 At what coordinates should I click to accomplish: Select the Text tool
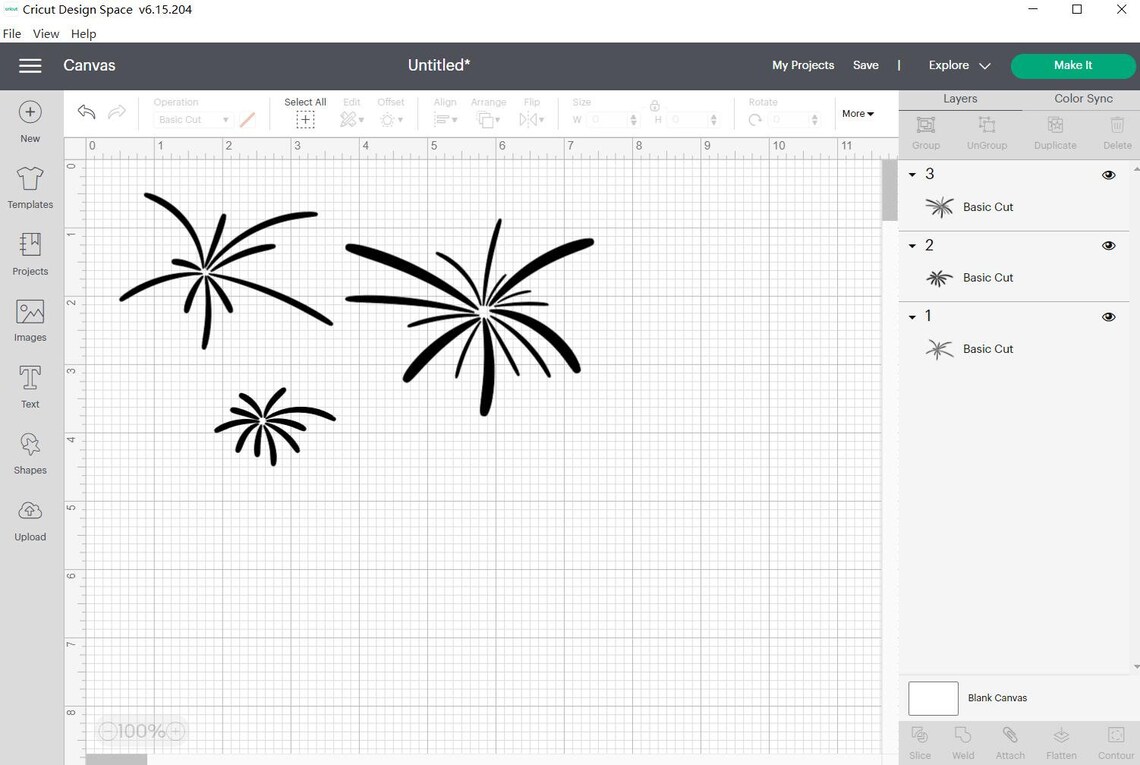coord(29,386)
